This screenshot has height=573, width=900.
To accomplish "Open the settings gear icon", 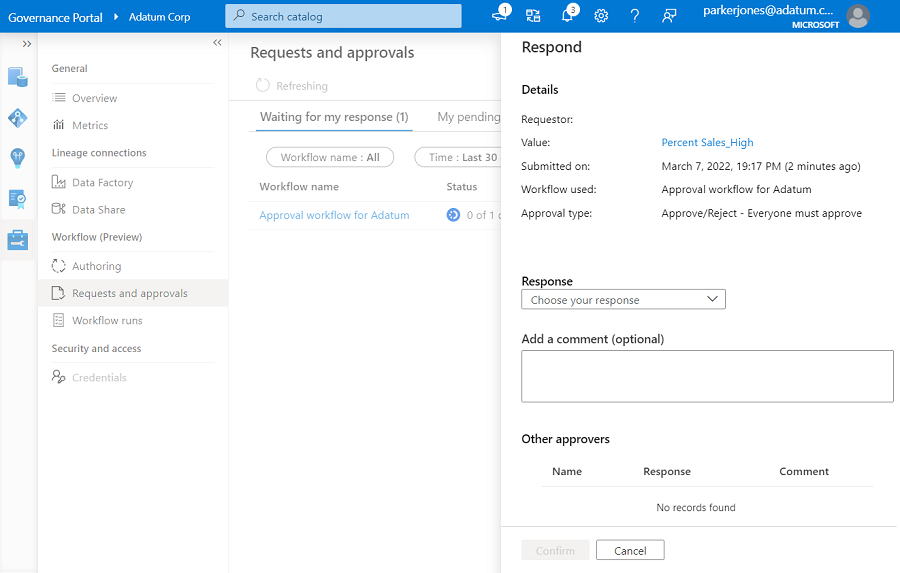I will pos(601,16).
